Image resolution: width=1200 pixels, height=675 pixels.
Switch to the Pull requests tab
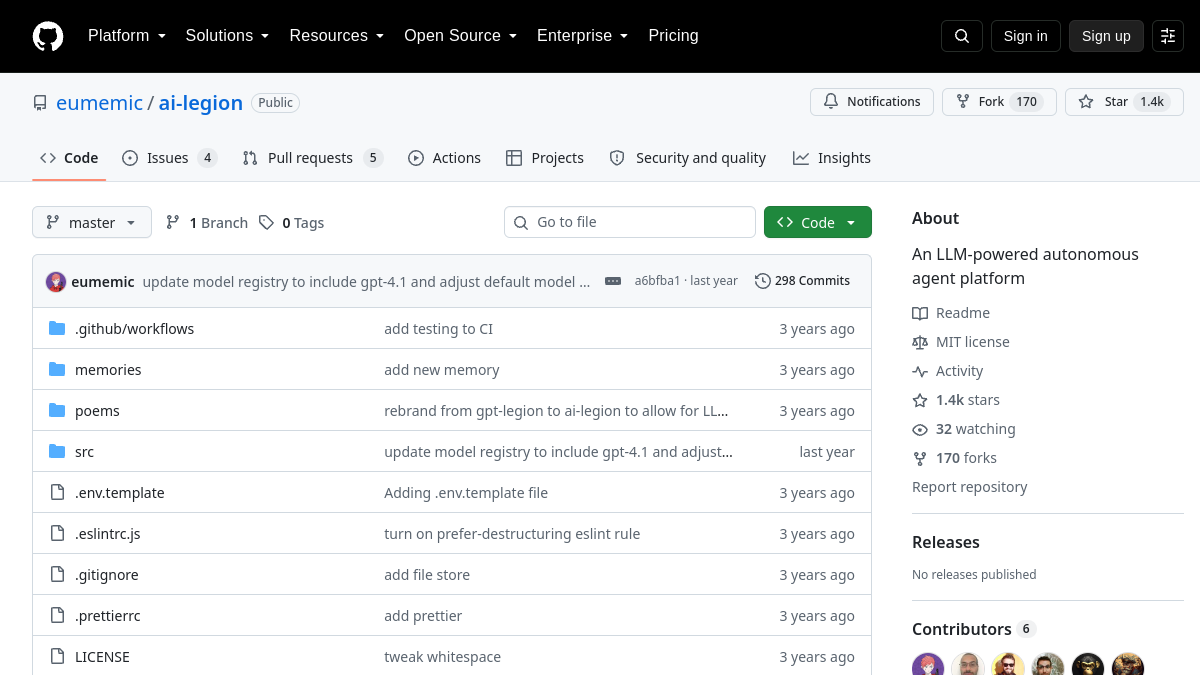click(x=312, y=158)
